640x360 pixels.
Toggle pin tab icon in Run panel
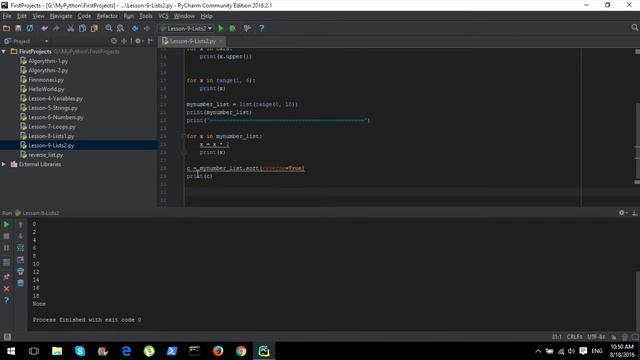[x=6, y=277]
